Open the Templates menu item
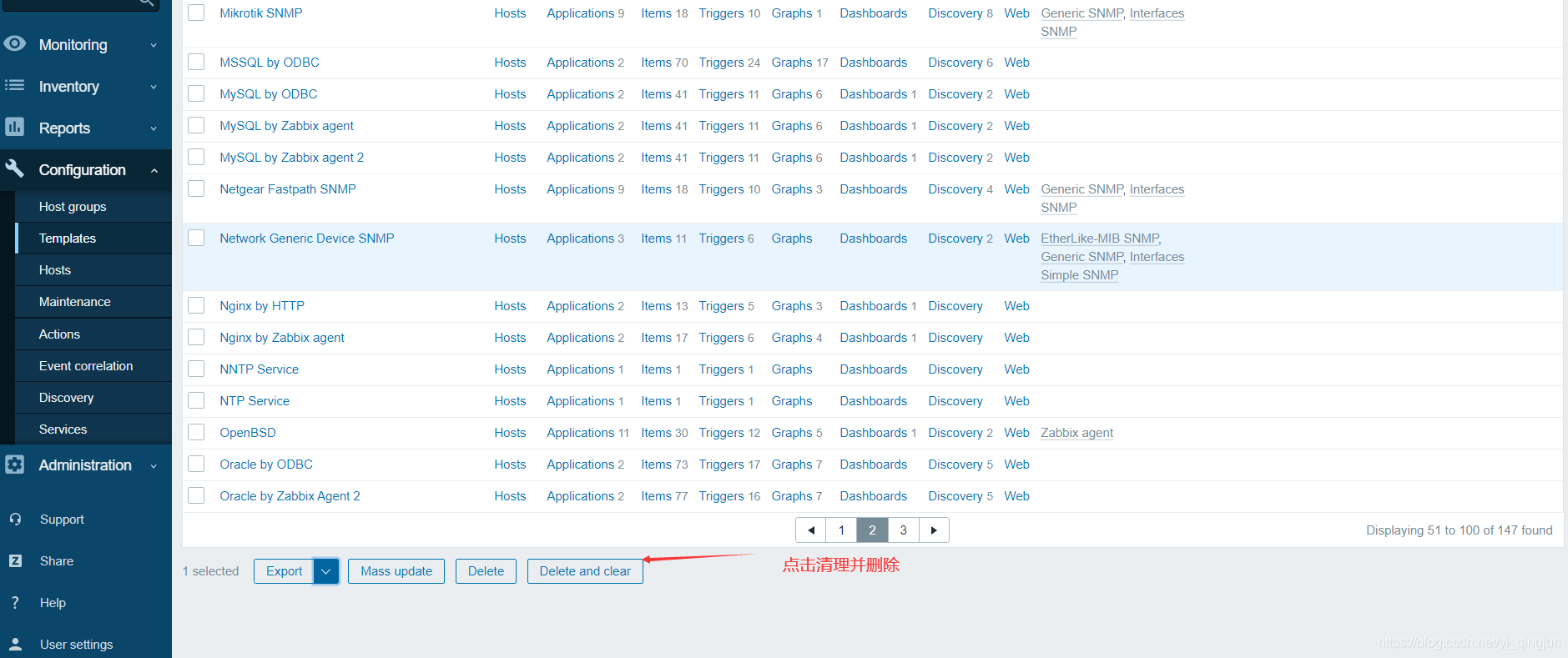1568x658 pixels. pyautogui.click(x=93, y=238)
